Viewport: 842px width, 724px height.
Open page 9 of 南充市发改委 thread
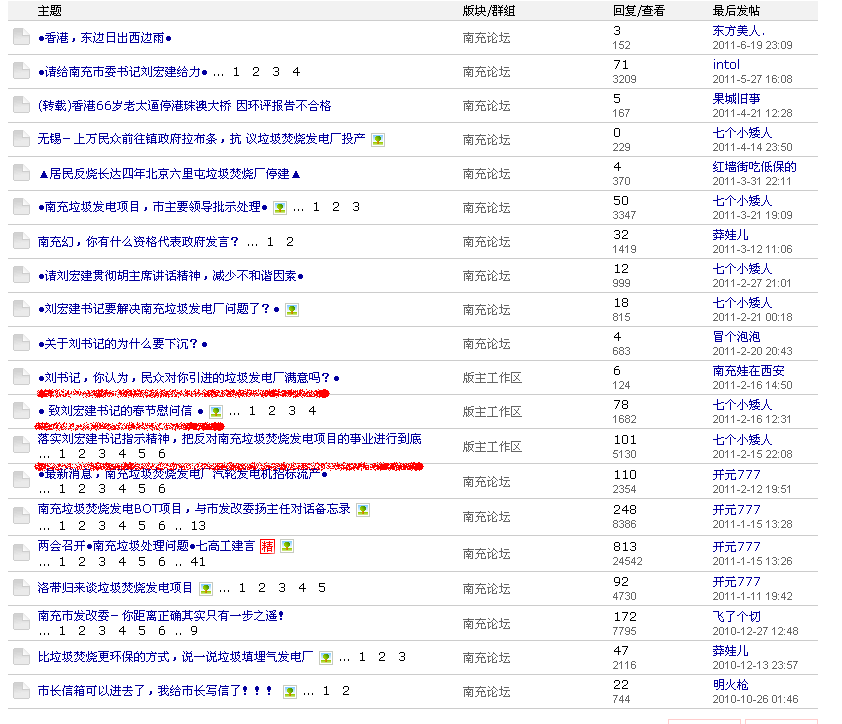coord(194,631)
